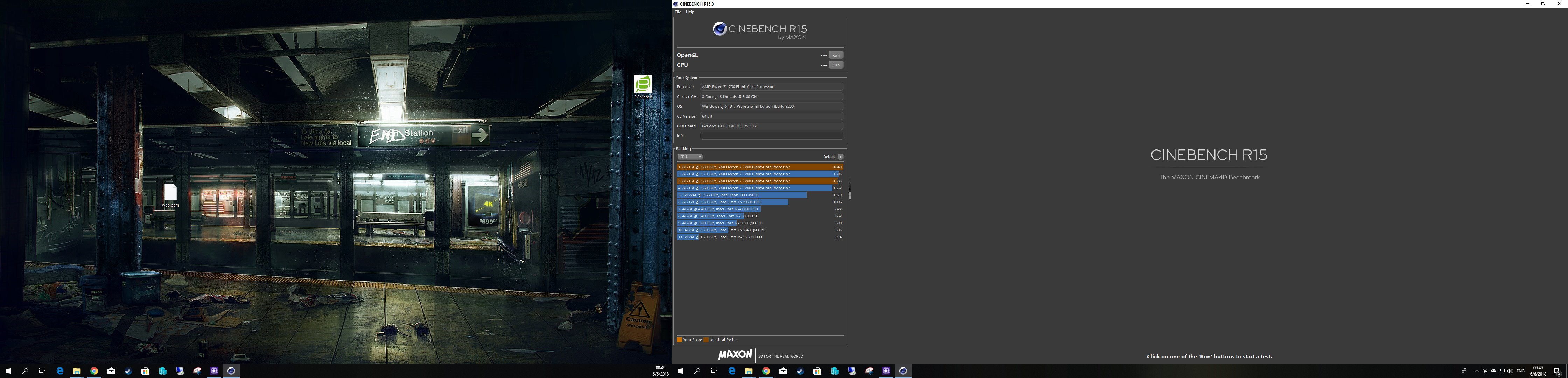Open the purple chip app on the left display taskbar

pos(214,371)
